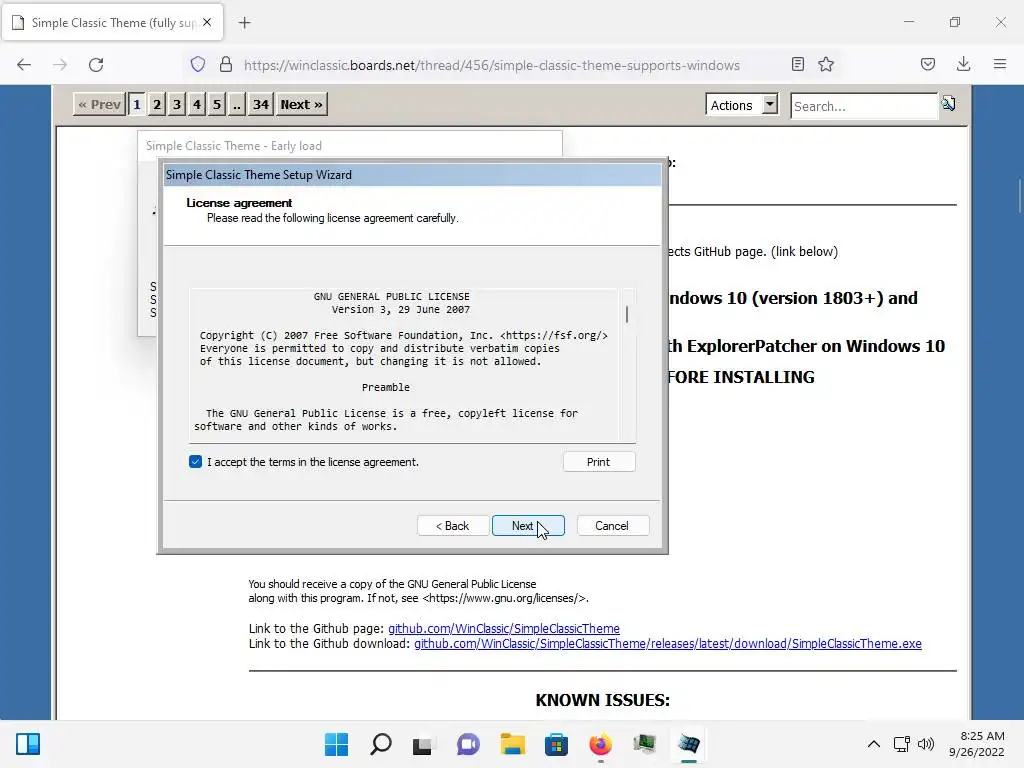Screen dimensions: 1024x768
Task: Open the downloads panel icon
Action: click(963, 65)
